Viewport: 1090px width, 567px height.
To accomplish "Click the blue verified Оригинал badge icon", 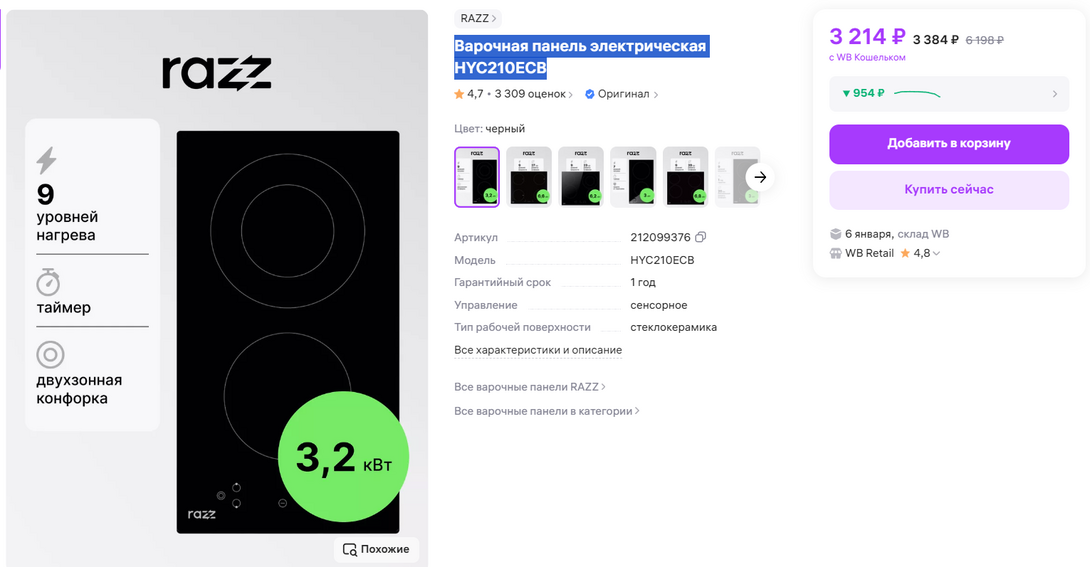I will click(589, 94).
